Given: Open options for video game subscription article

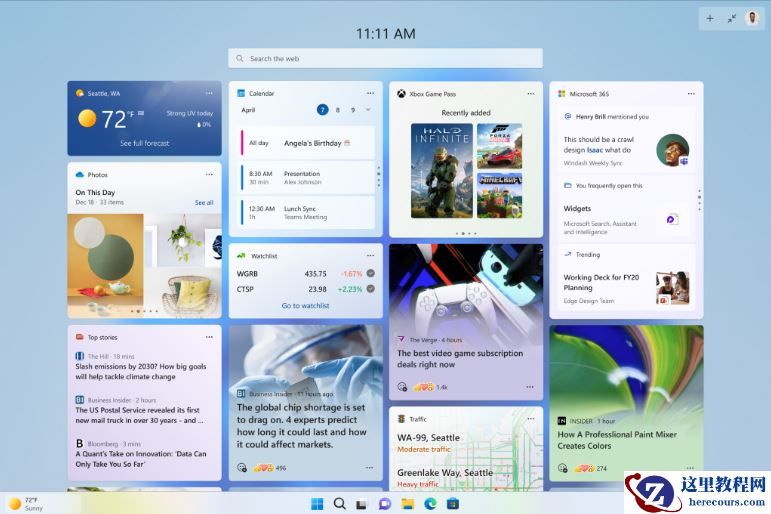Looking at the screenshot, I should click(x=530, y=387).
